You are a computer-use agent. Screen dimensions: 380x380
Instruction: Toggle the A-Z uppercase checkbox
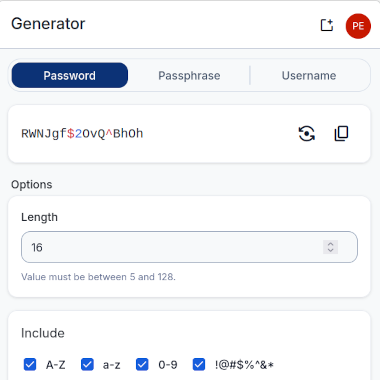coord(30,364)
